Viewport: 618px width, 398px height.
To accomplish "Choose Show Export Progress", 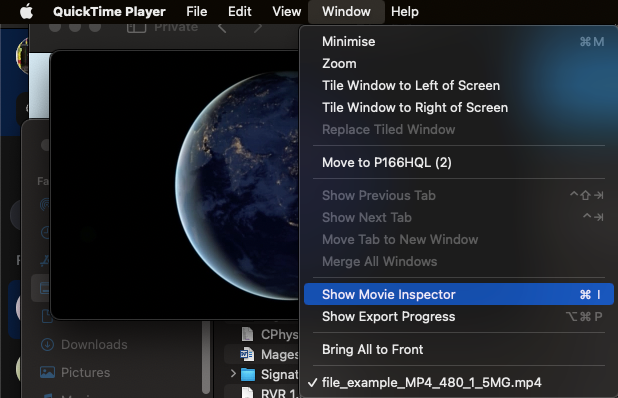I will point(459,316).
